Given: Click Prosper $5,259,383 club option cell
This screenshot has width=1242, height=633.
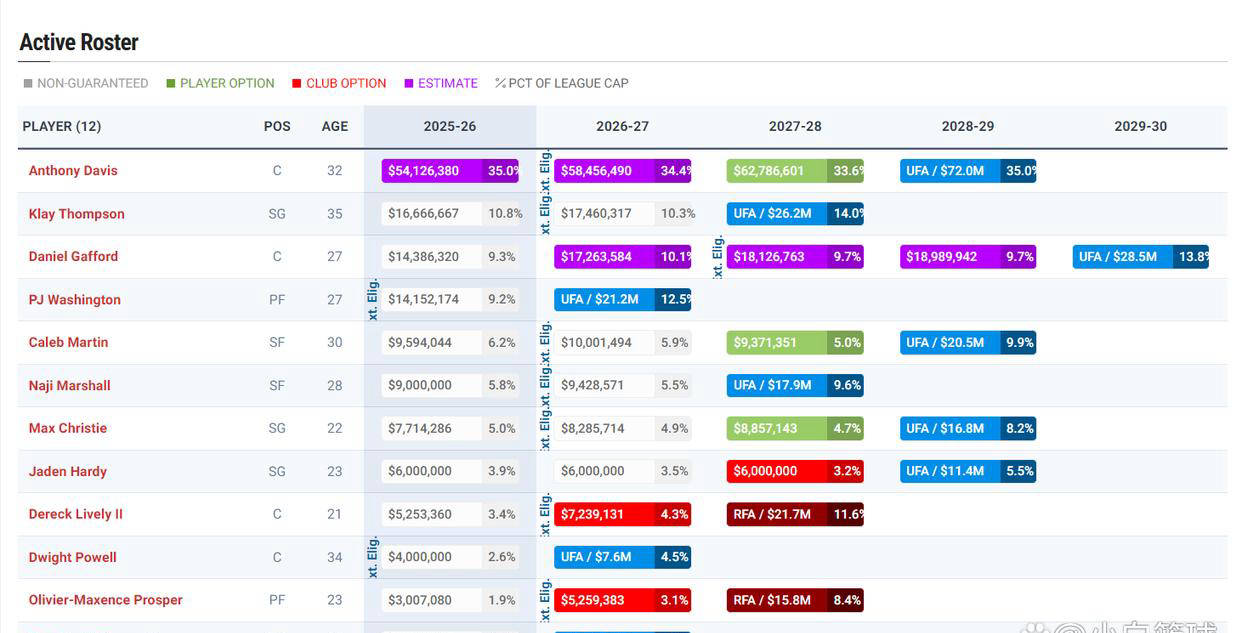Looking at the screenshot, I should click(622, 601).
